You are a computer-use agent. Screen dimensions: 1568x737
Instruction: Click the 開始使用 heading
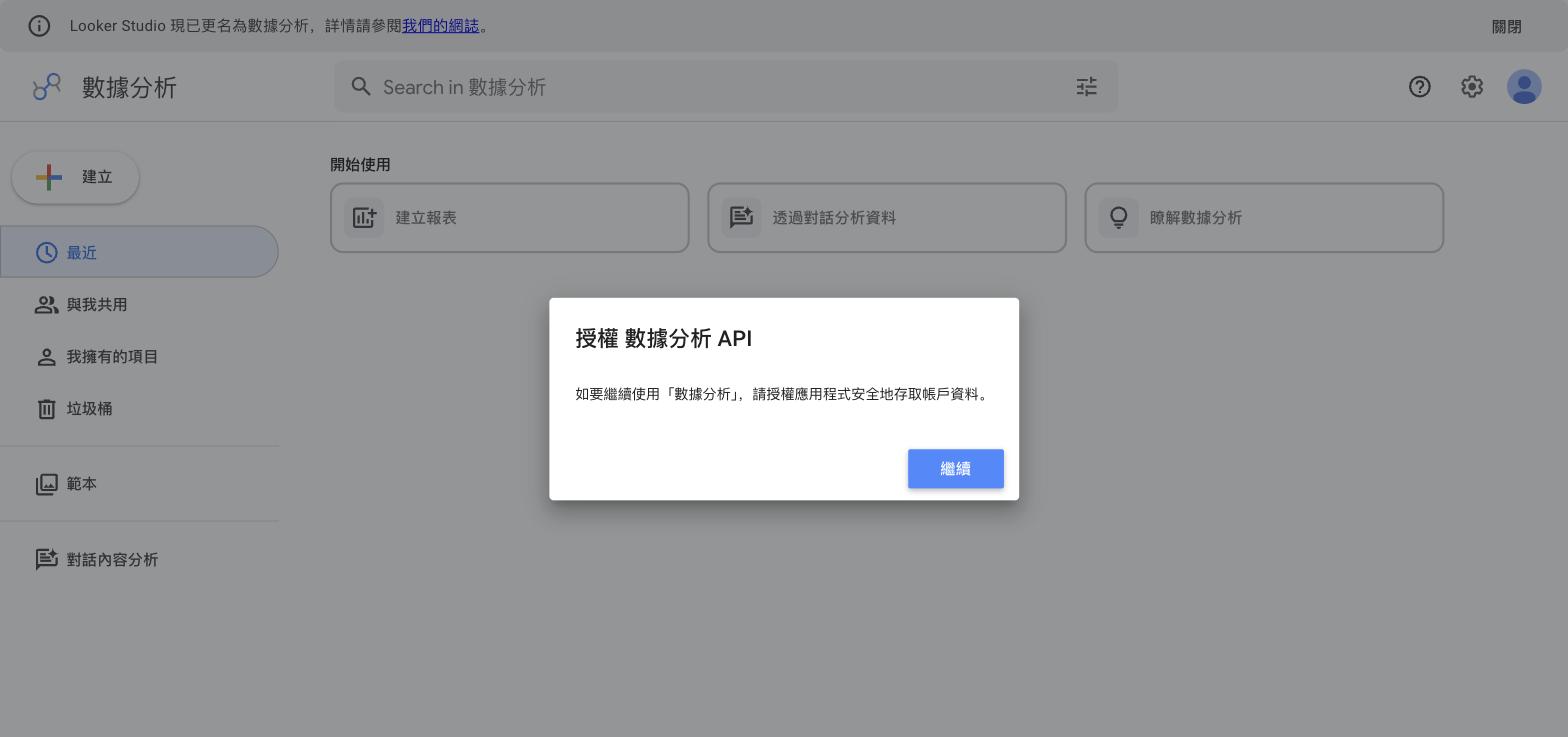[x=360, y=165]
